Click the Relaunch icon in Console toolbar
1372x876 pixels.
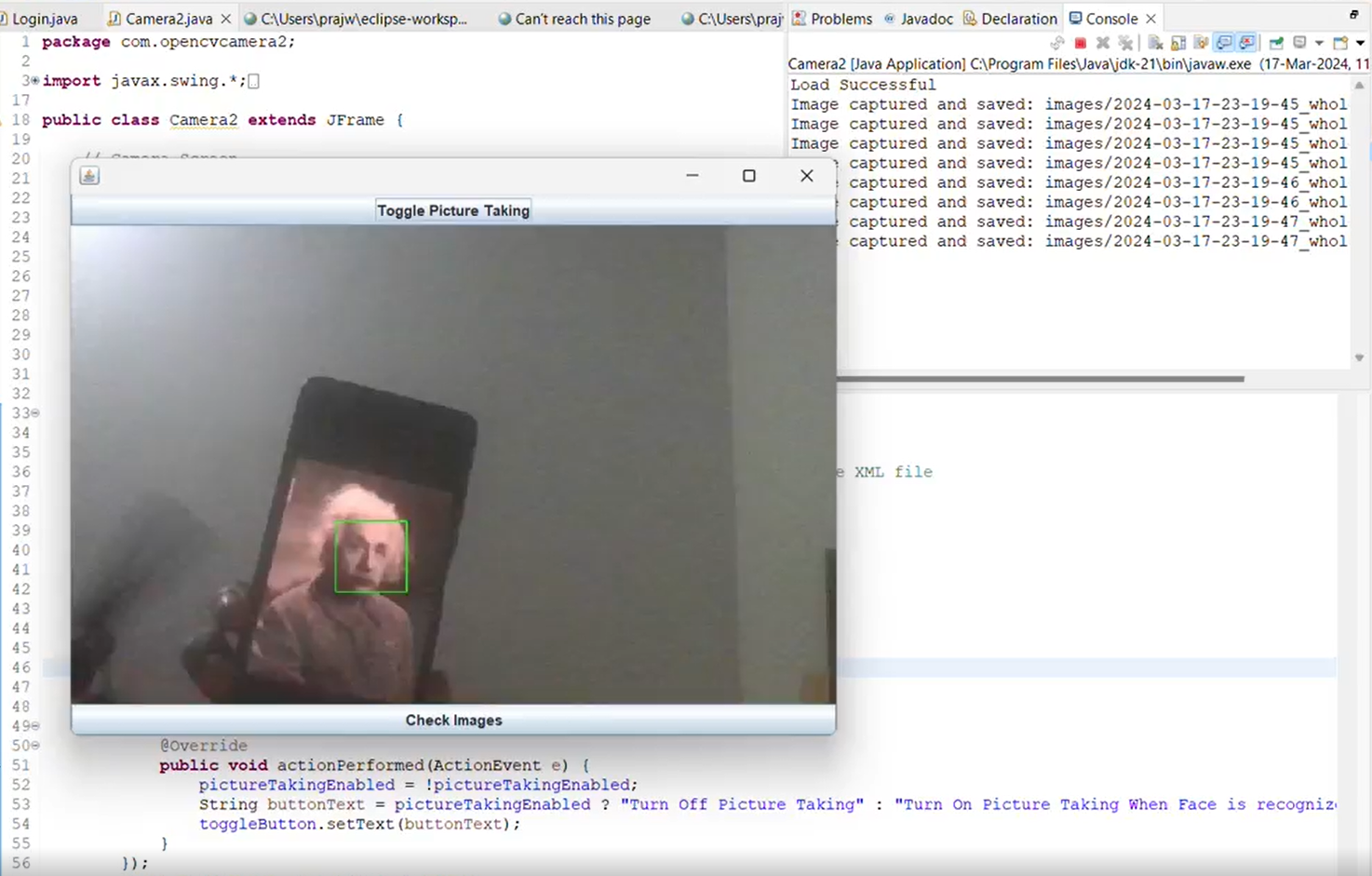[x=1057, y=43]
